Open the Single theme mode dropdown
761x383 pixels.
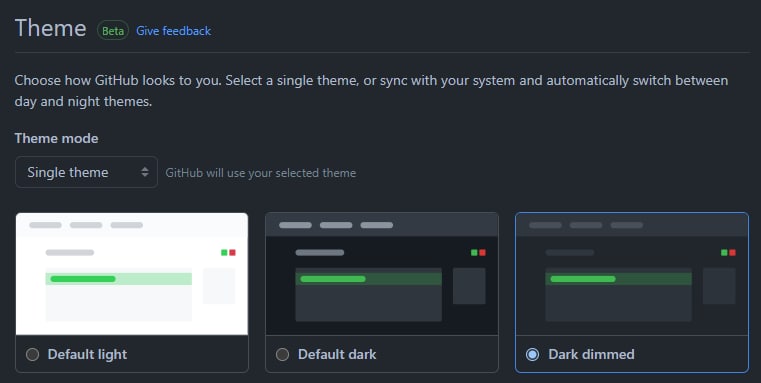click(x=86, y=172)
